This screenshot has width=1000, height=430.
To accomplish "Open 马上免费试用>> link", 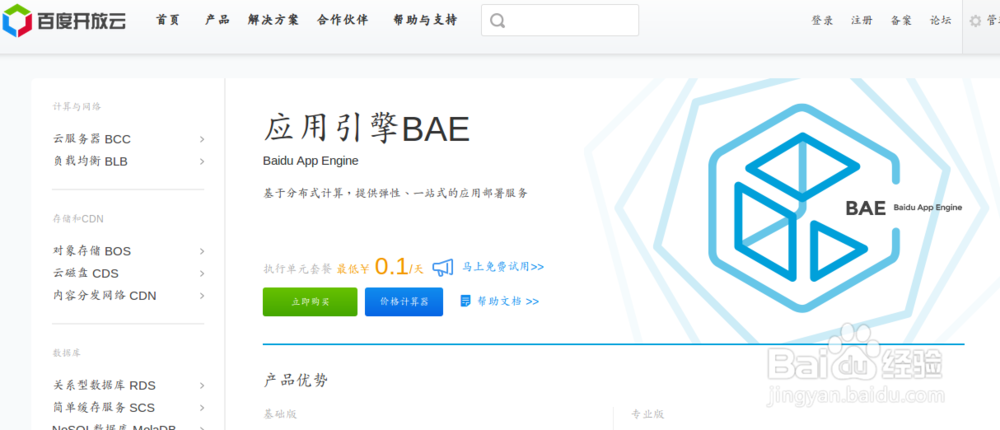I will click(x=503, y=267).
